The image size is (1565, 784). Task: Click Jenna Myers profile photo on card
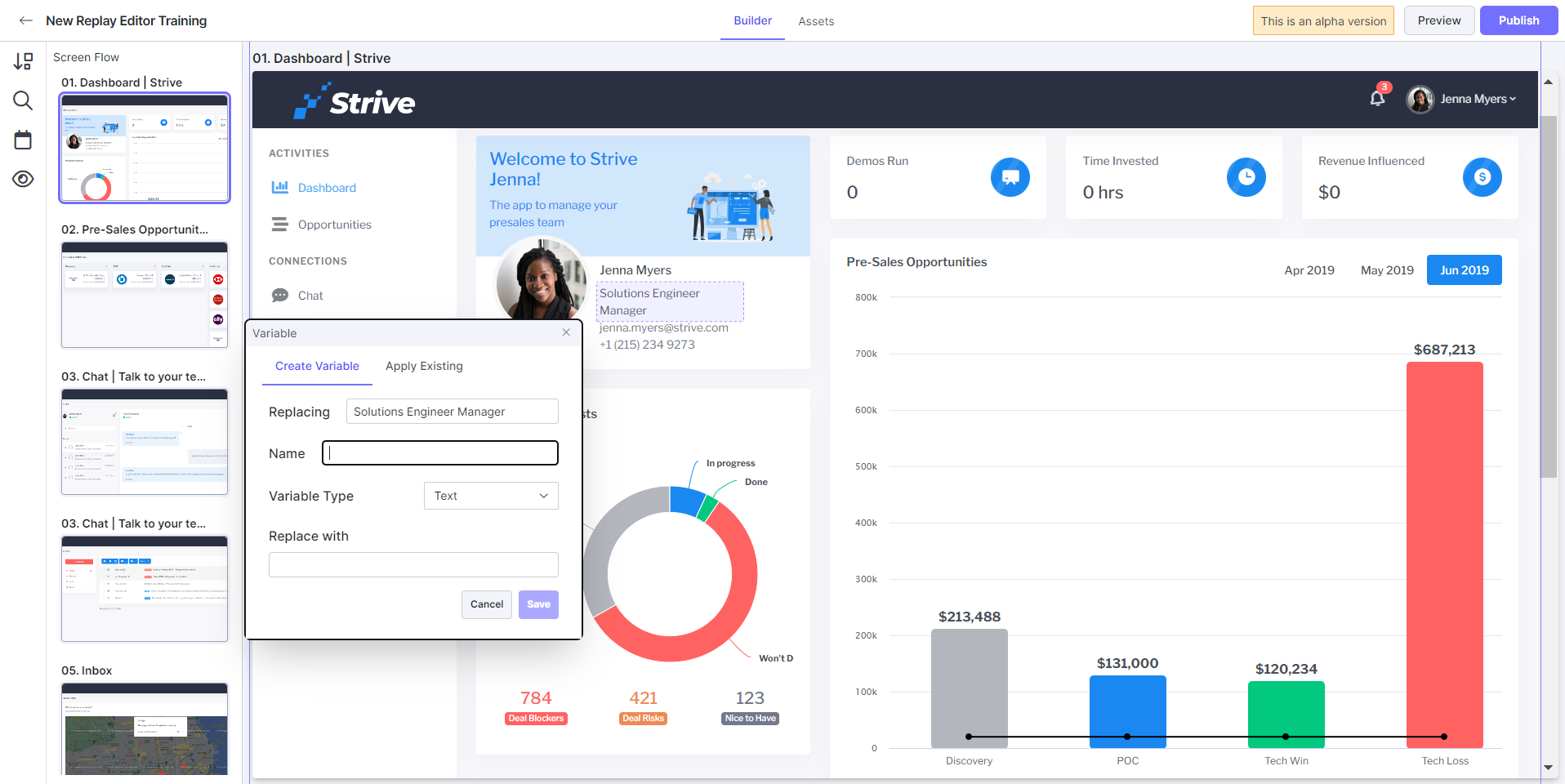[541, 278]
